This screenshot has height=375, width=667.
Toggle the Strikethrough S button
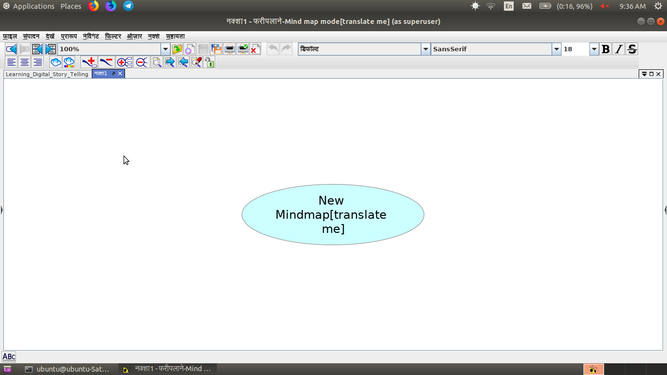coord(632,49)
